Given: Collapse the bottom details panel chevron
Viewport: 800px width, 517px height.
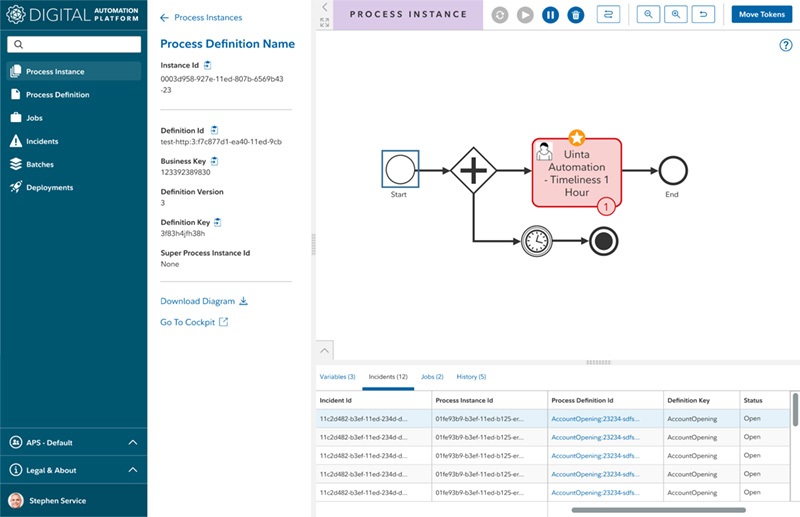Looking at the screenshot, I should [x=325, y=351].
